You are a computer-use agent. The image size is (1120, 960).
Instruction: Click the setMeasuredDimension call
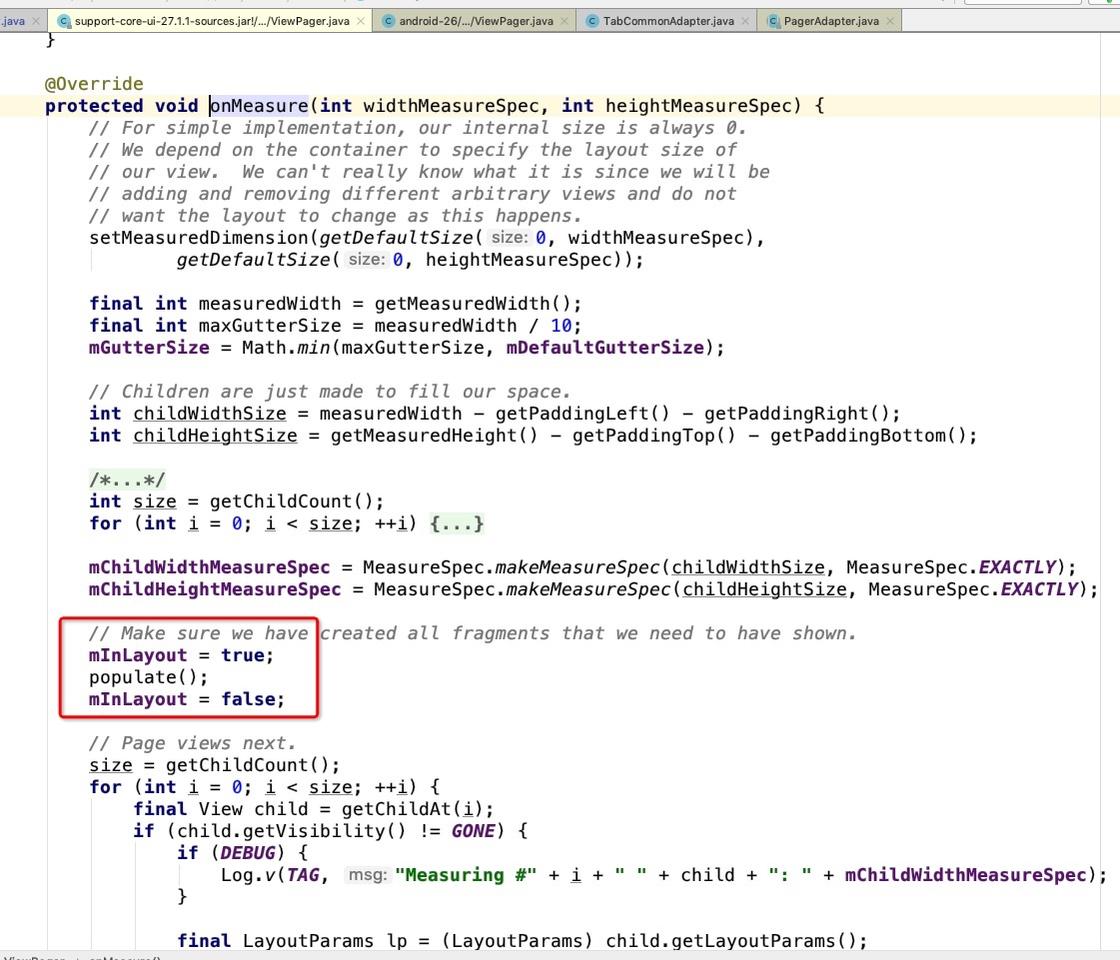[x=199, y=238]
